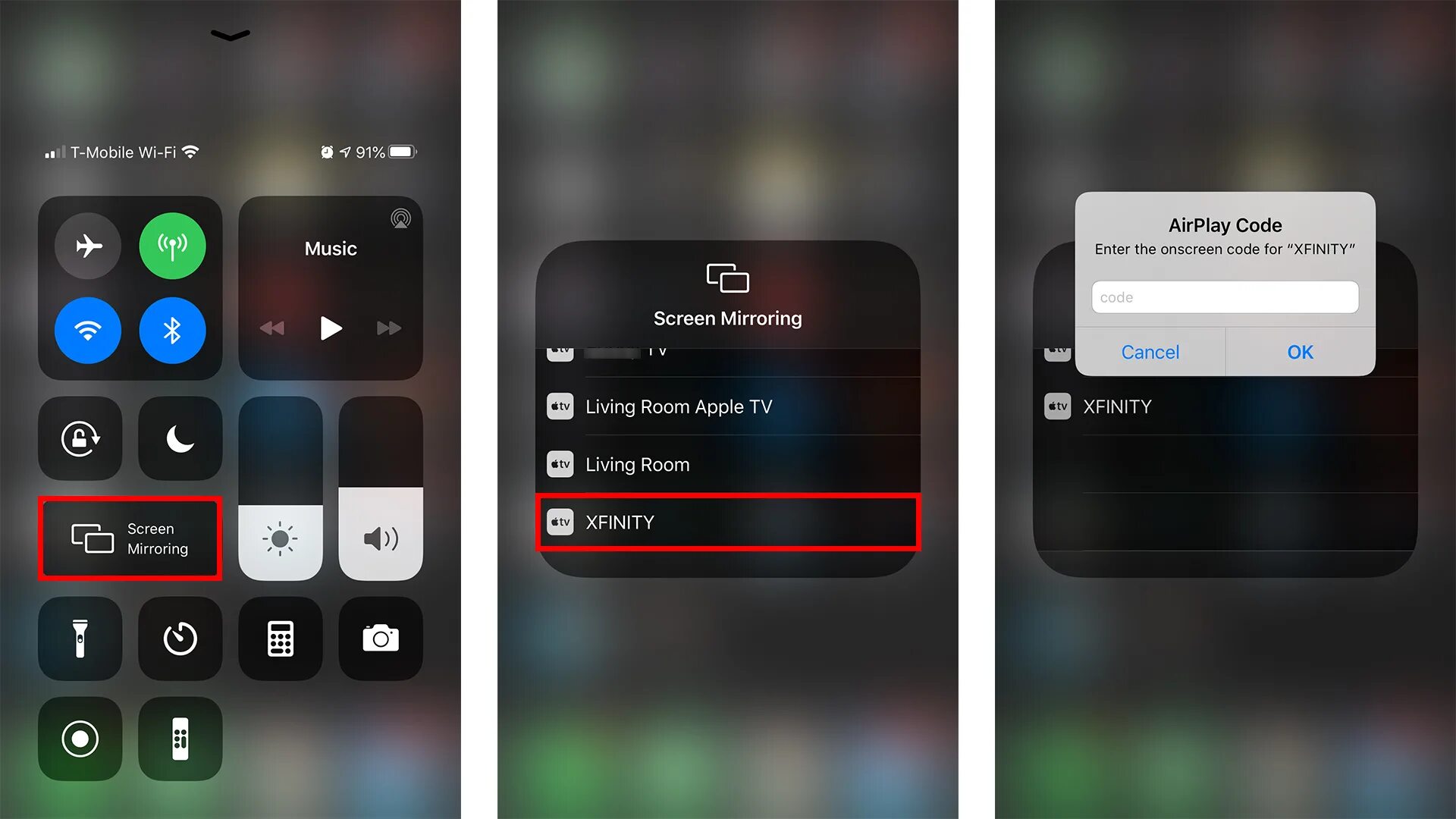Tap the AirPlay code input field
1456x819 pixels.
[1224, 296]
